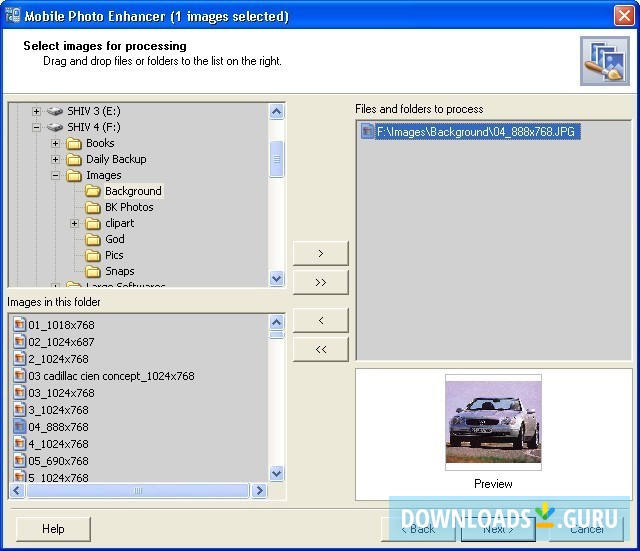
Task: Click the file icon of 3_1024x768
Action: click(19, 410)
